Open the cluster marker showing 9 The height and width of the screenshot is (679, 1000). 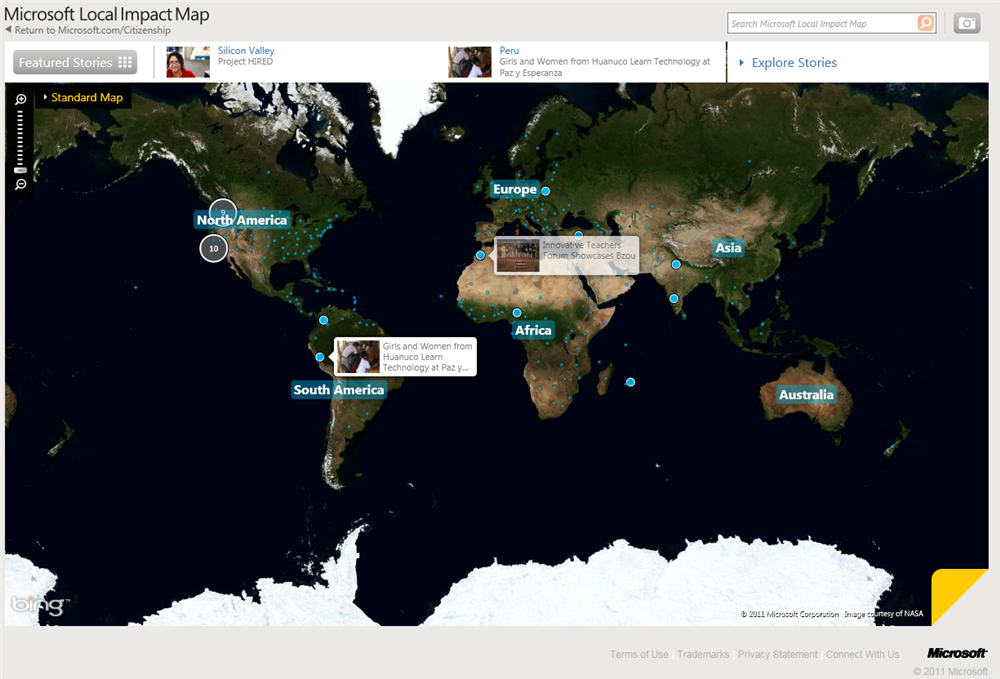pyautogui.click(x=223, y=212)
